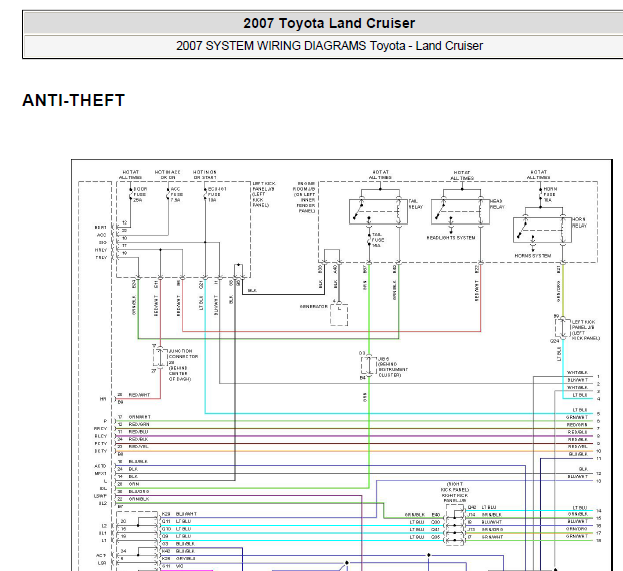Click the 'HORN RELAY' label
Image resolution: width=623 pixels, height=571 pixels.
click(579, 223)
